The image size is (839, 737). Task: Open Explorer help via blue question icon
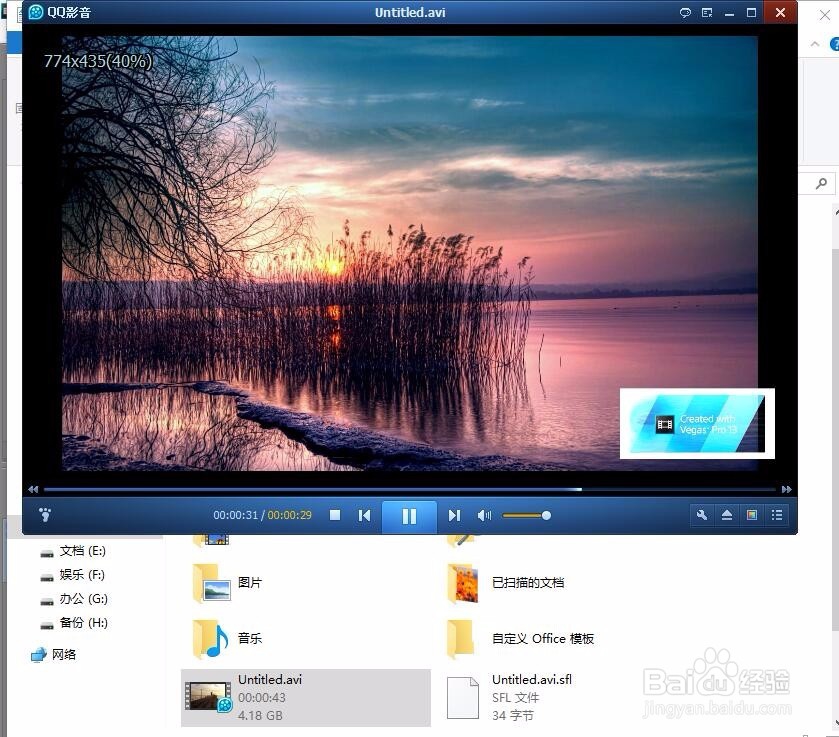tap(835, 44)
